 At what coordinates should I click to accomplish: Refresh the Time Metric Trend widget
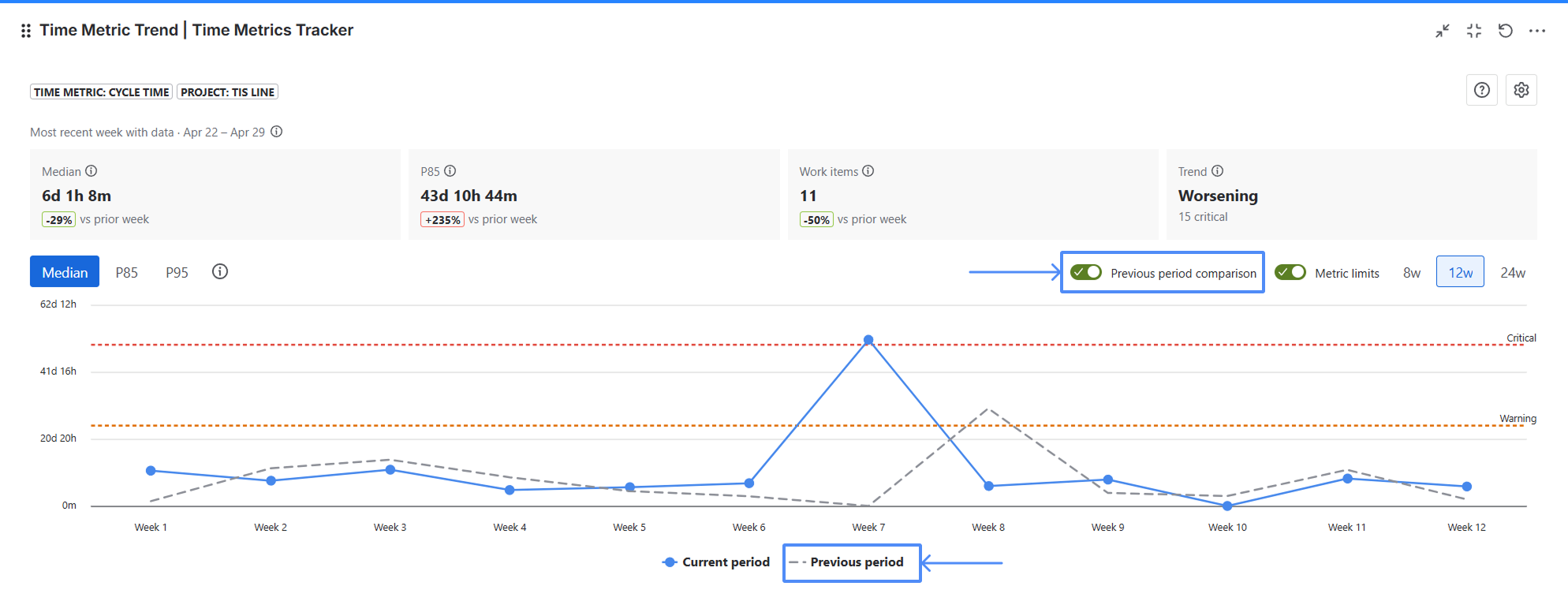point(1506,31)
